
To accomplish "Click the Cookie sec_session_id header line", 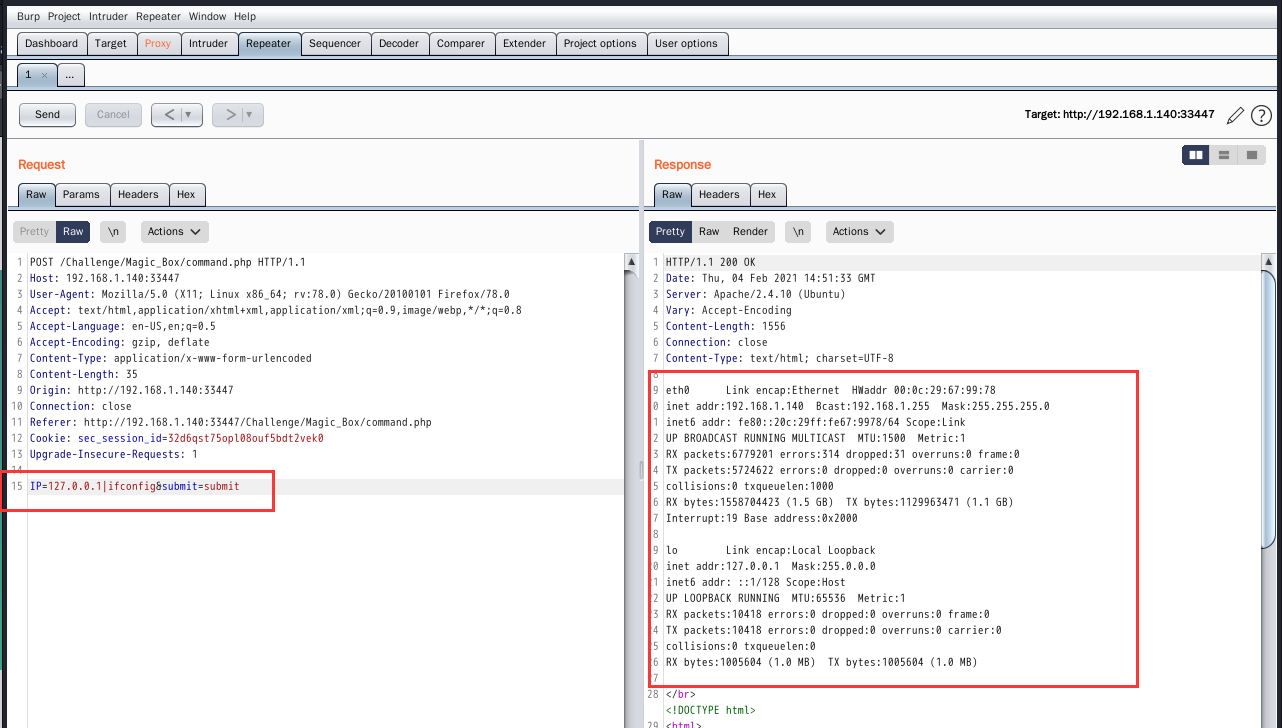I will (177, 438).
